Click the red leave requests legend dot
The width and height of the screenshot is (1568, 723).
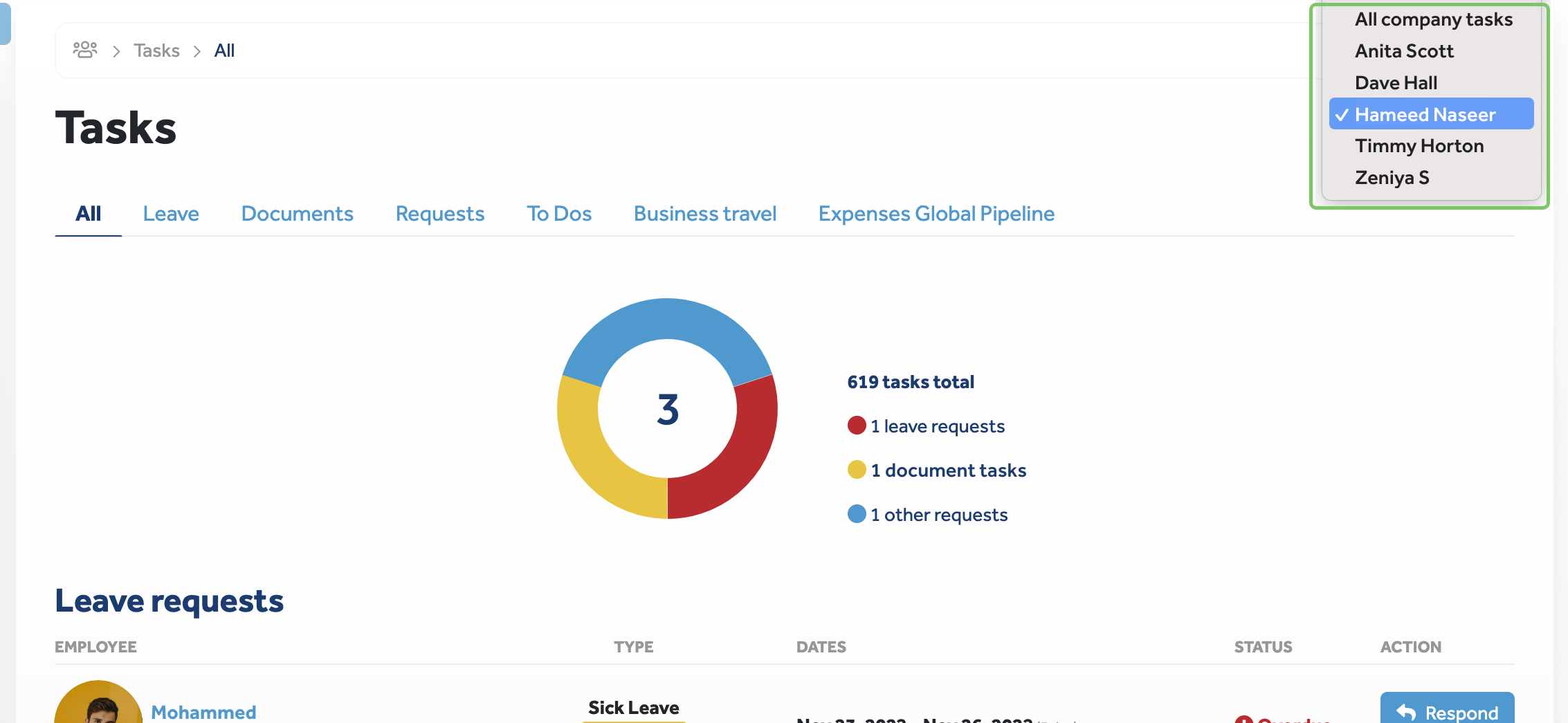pos(857,425)
